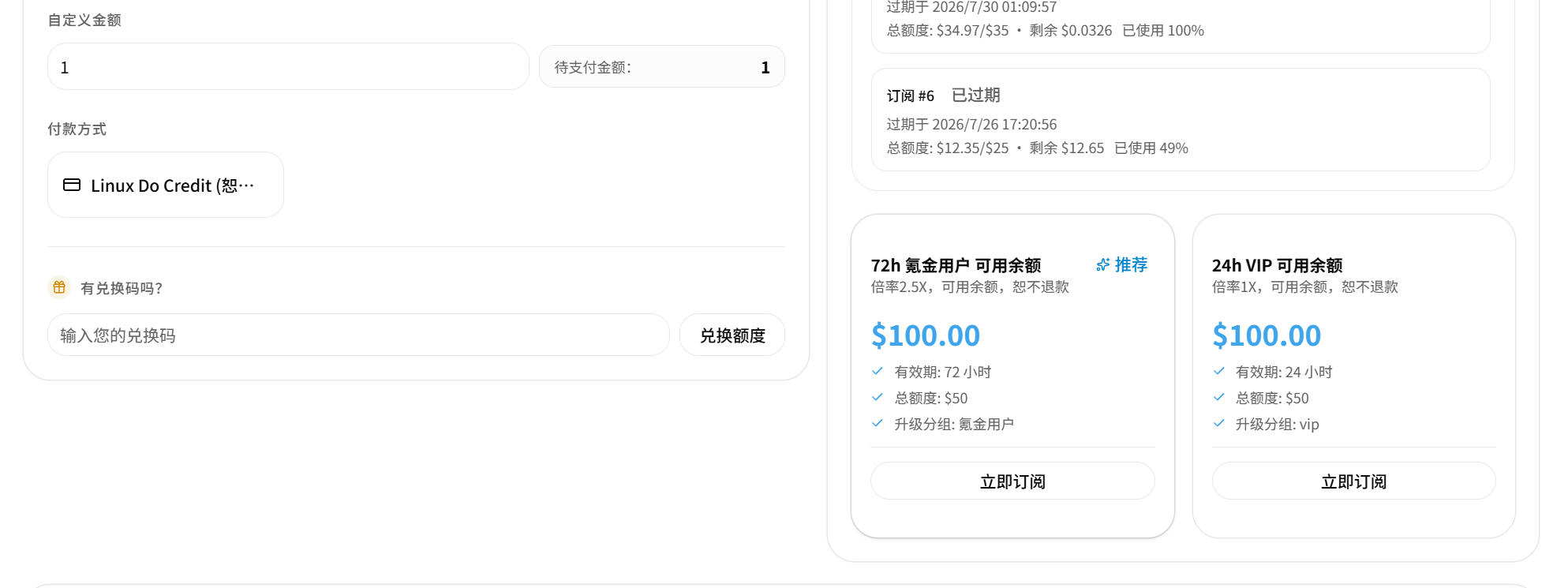
Task: Subscribe to the 24h VIP plan
Action: coord(1353,481)
